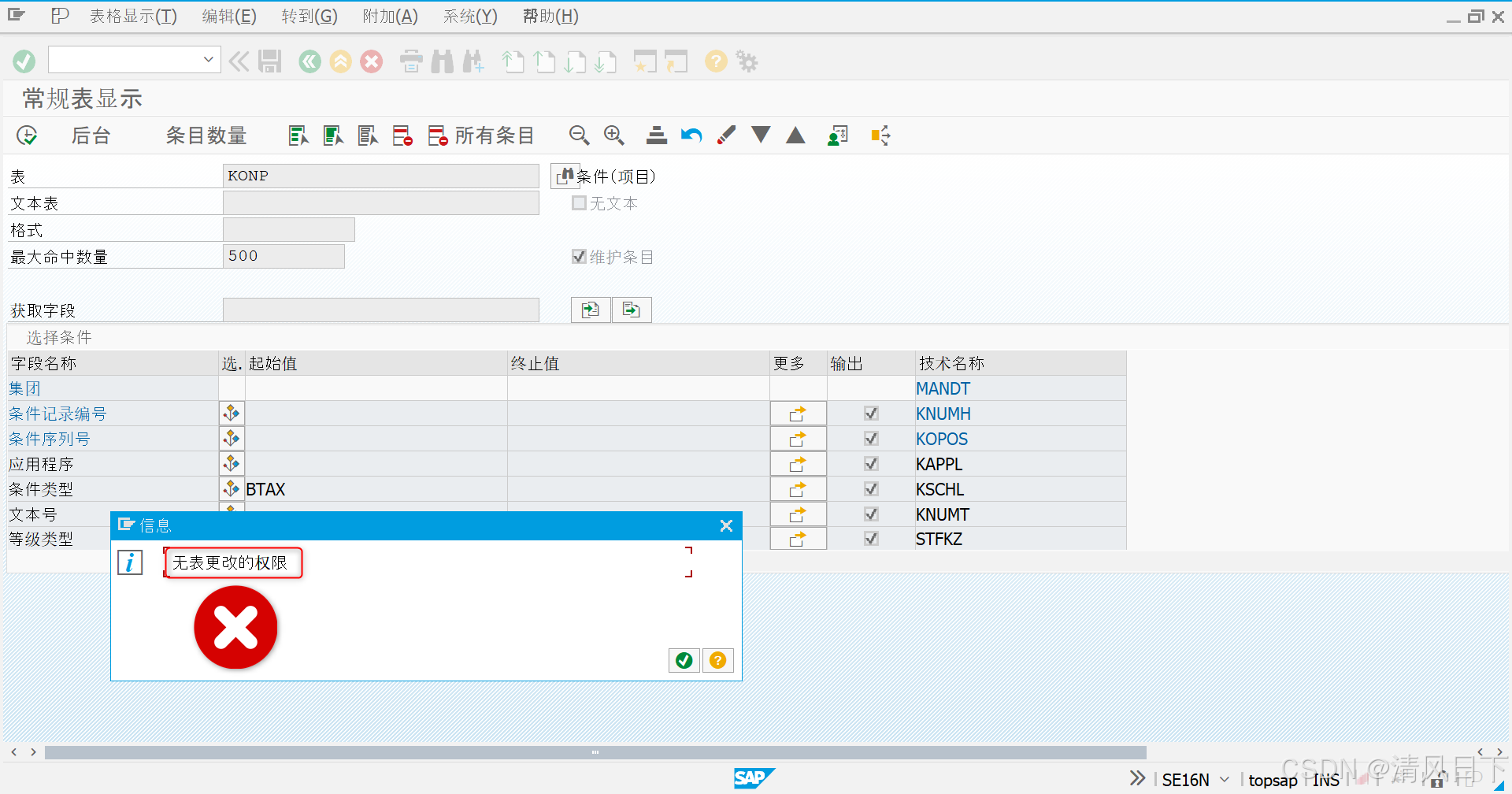
Task: Open the 转到(G) menu
Action: [309, 16]
